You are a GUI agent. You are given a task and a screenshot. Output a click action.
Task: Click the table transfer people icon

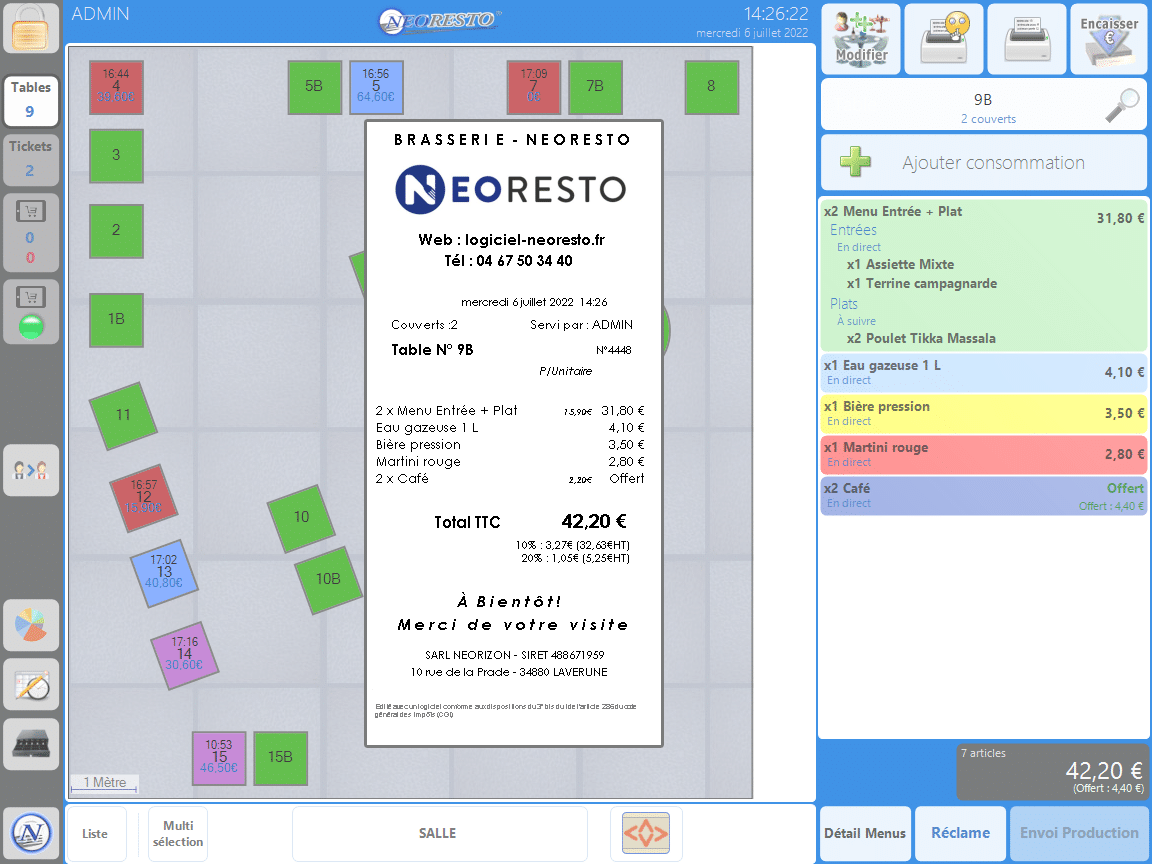click(x=31, y=470)
